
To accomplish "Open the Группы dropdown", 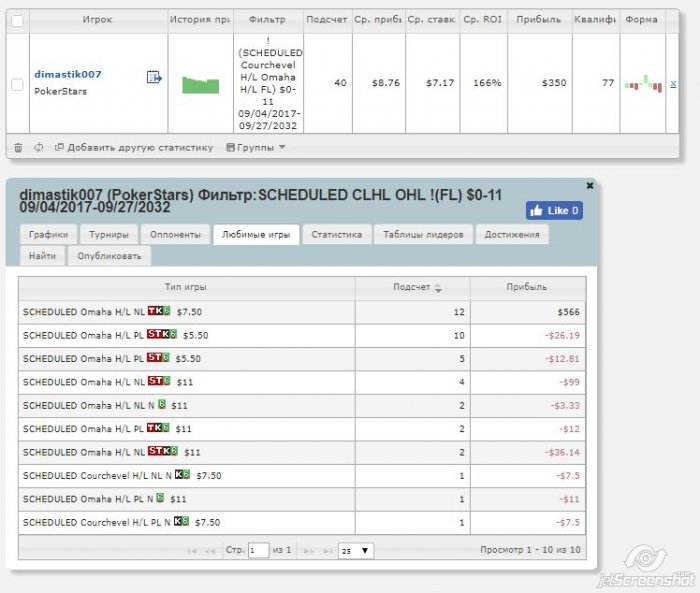I will [256, 147].
